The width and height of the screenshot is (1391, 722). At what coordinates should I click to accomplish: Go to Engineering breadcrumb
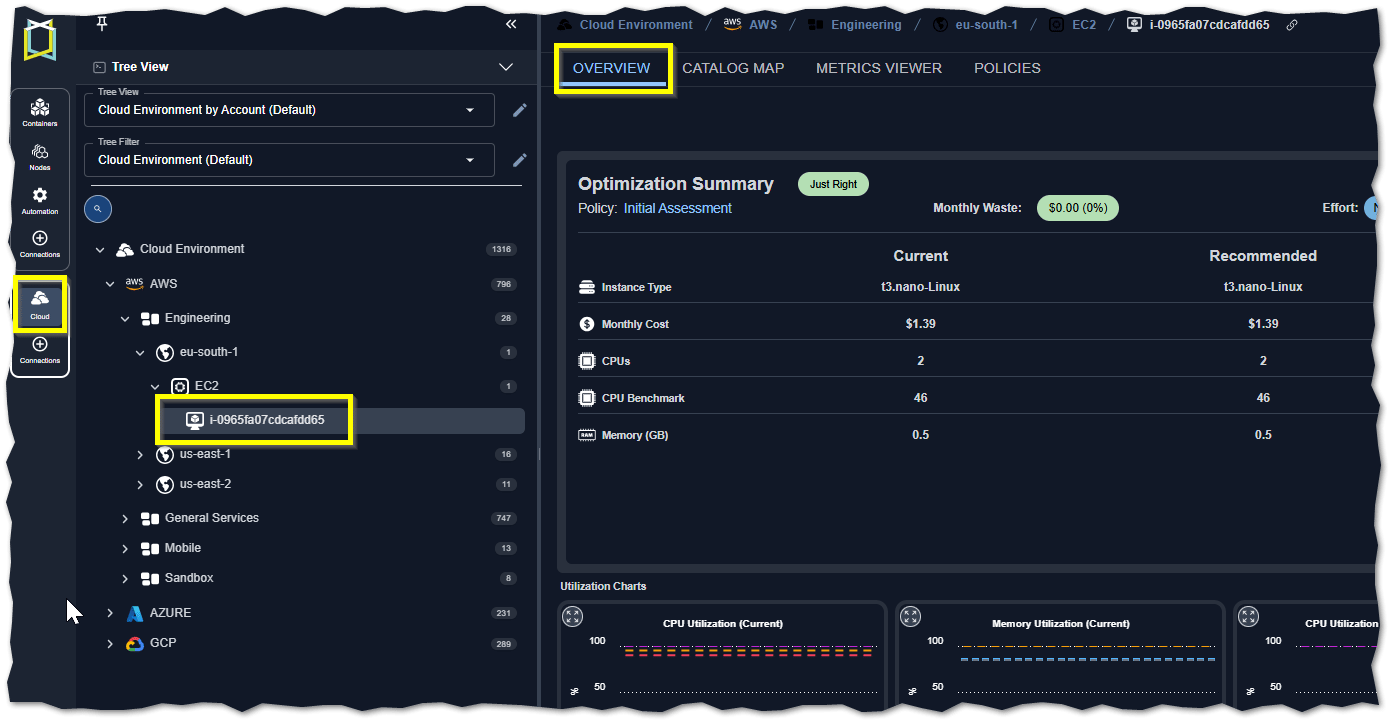click(866, 25)
